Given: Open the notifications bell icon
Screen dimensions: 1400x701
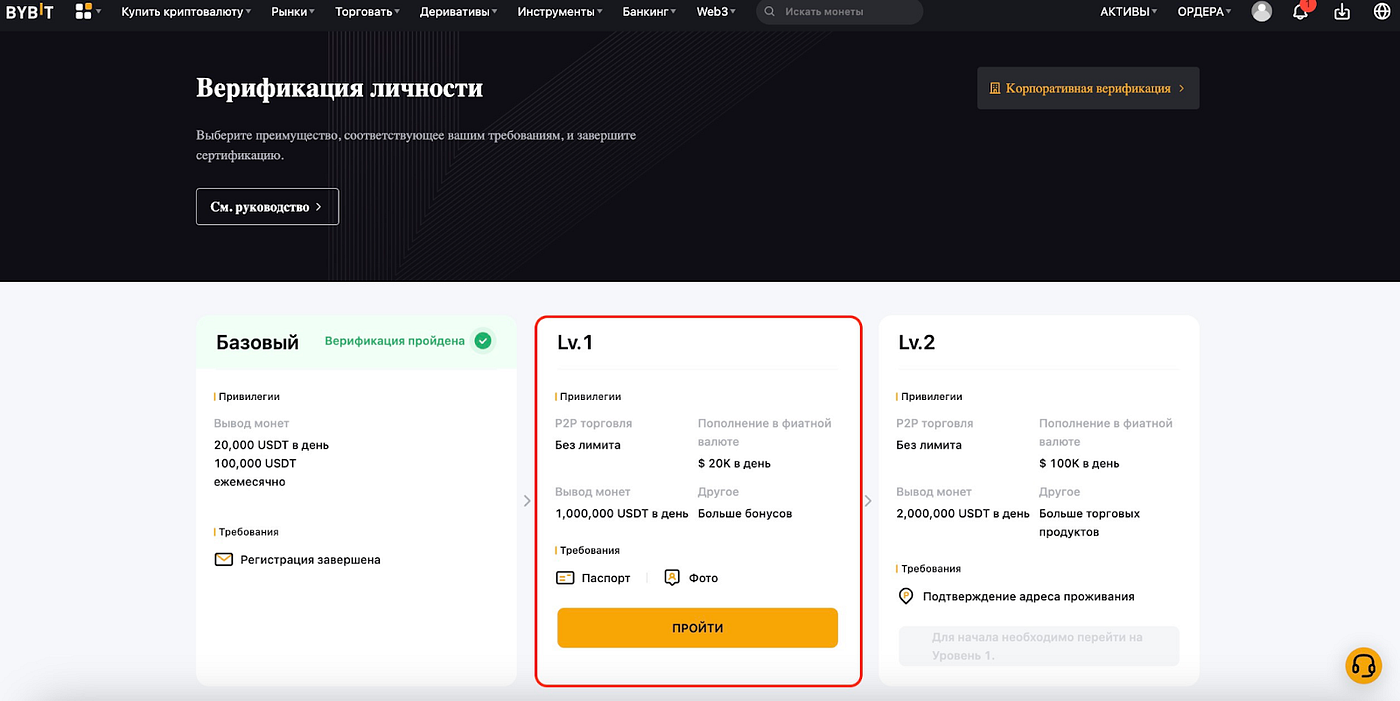Looking at the screenshot, I should [x=1301, y=12].
